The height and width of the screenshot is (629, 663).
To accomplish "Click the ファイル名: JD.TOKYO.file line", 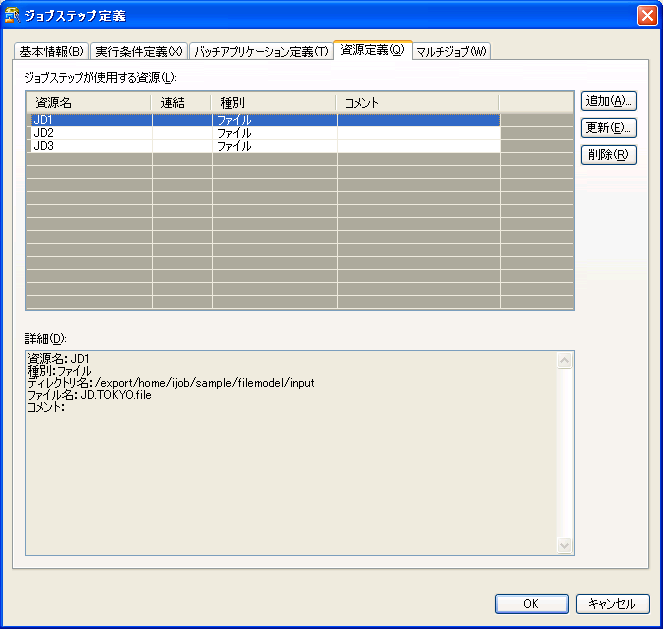I will [x=89, y=395].
